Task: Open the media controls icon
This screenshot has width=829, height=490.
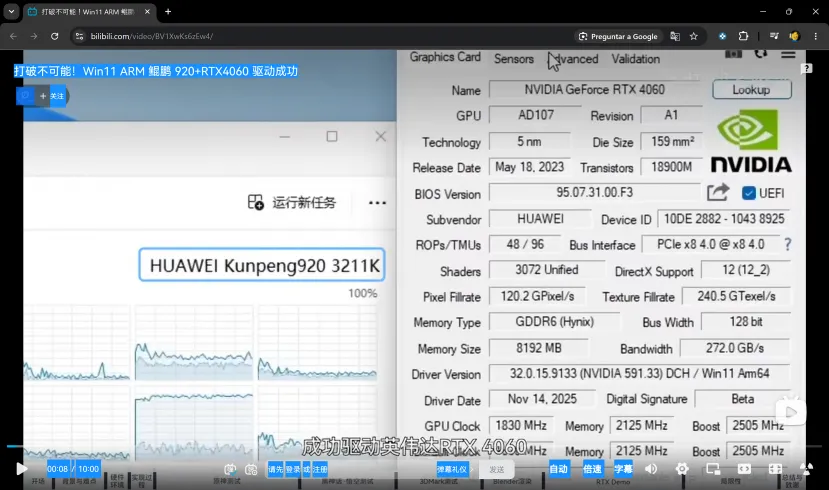Action: click(774, 36)
